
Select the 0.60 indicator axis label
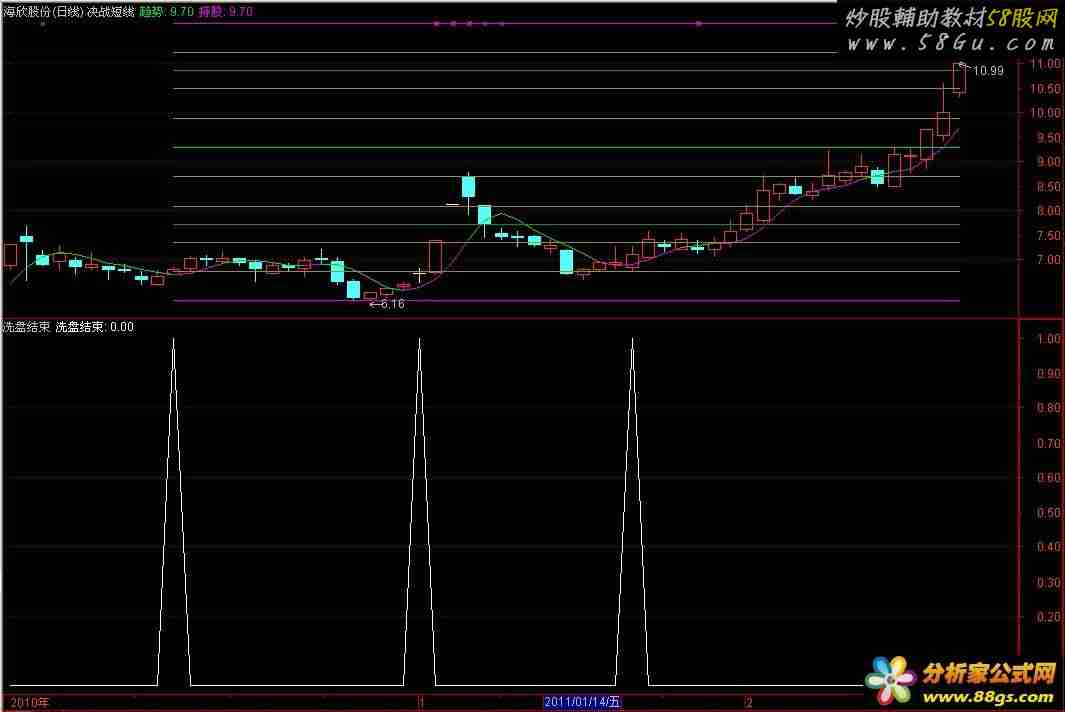(1049, 478)
